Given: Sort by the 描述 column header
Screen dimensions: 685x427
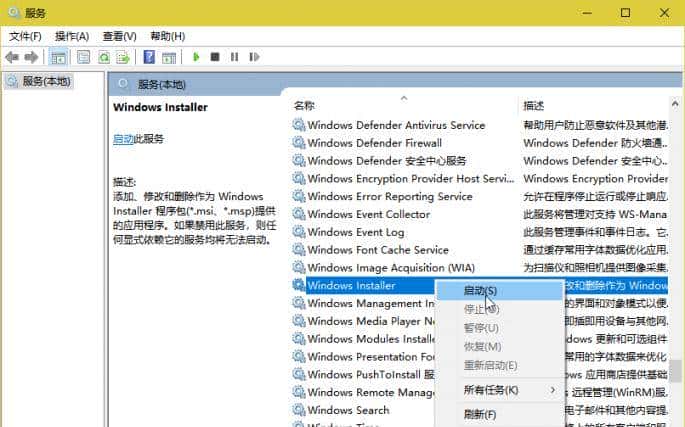Looking at the screenshot, I should click(534, 106).
